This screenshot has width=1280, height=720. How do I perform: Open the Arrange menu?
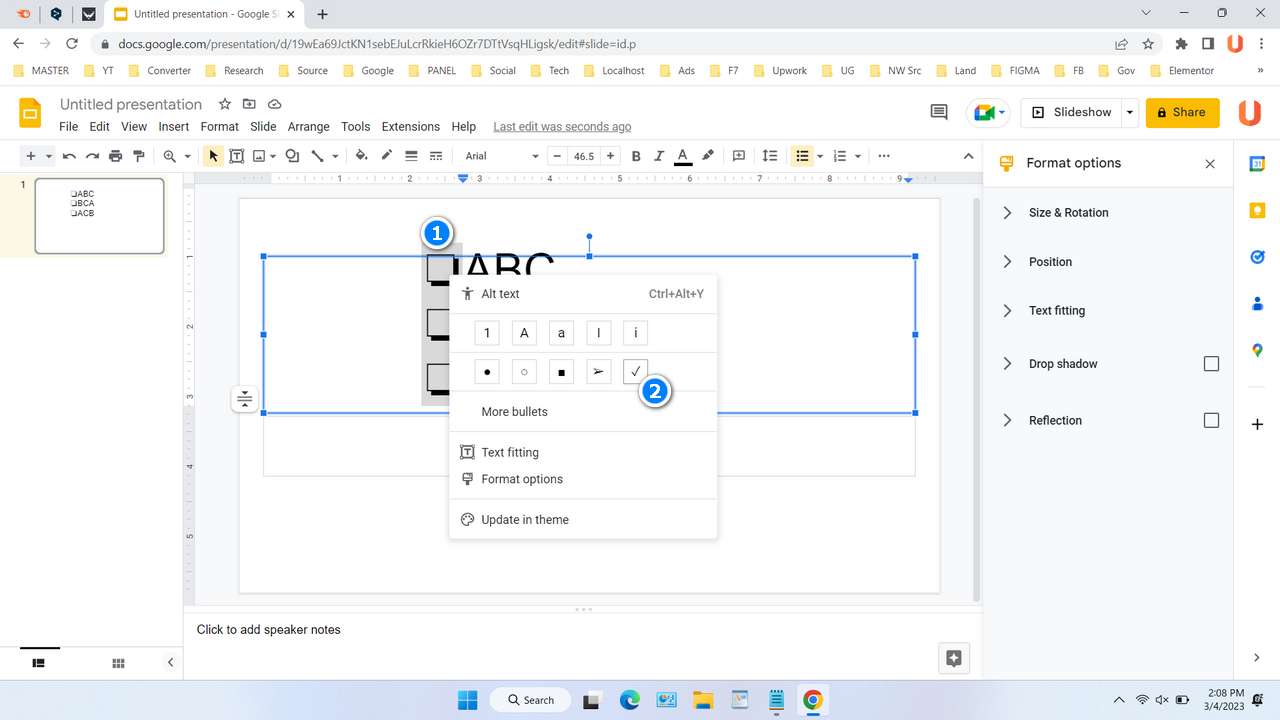[308, 126]
